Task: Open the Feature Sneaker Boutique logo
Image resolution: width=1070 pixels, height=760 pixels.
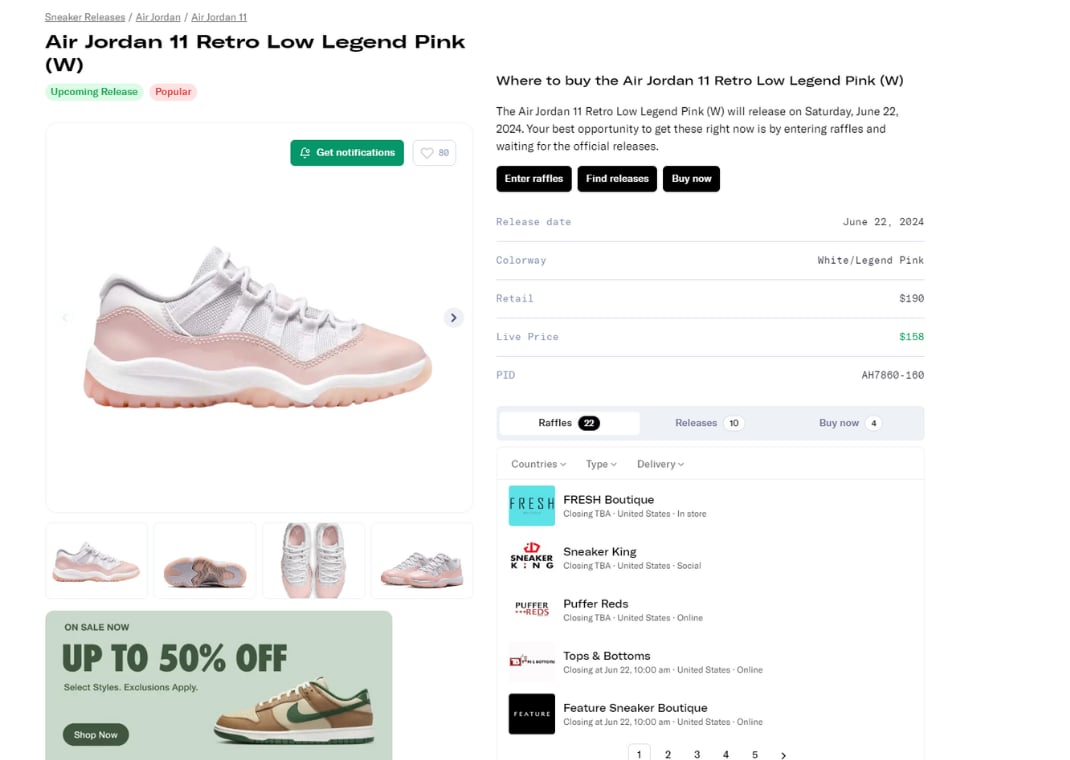Action: [x=531, y=714]
